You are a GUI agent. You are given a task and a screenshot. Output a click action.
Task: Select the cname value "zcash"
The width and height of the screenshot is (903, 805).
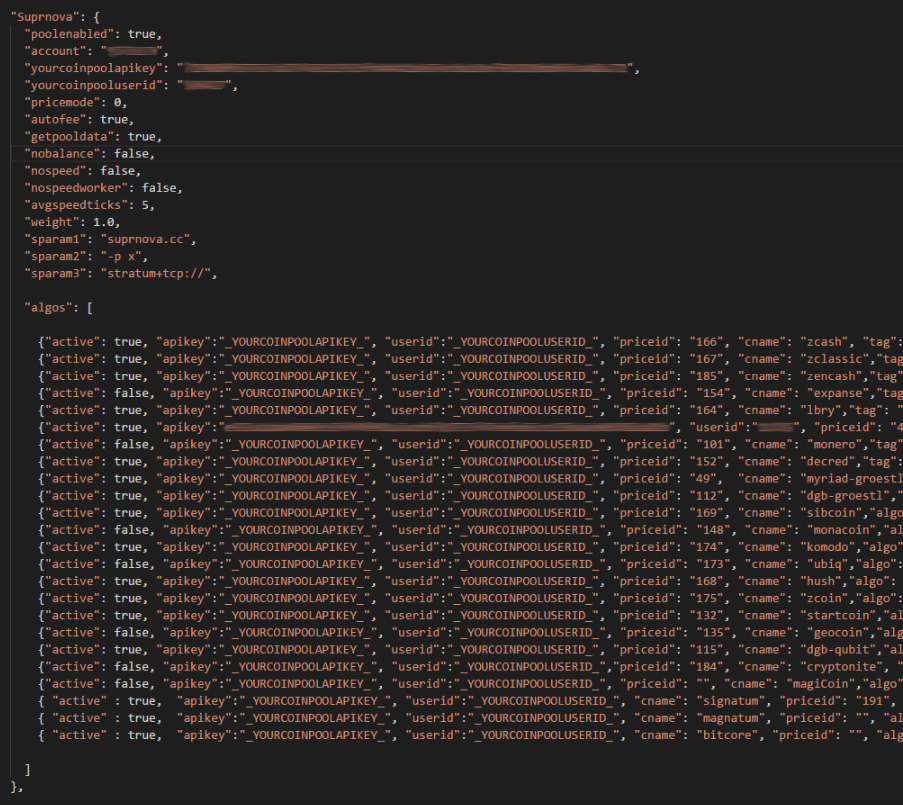click(824, 342)
